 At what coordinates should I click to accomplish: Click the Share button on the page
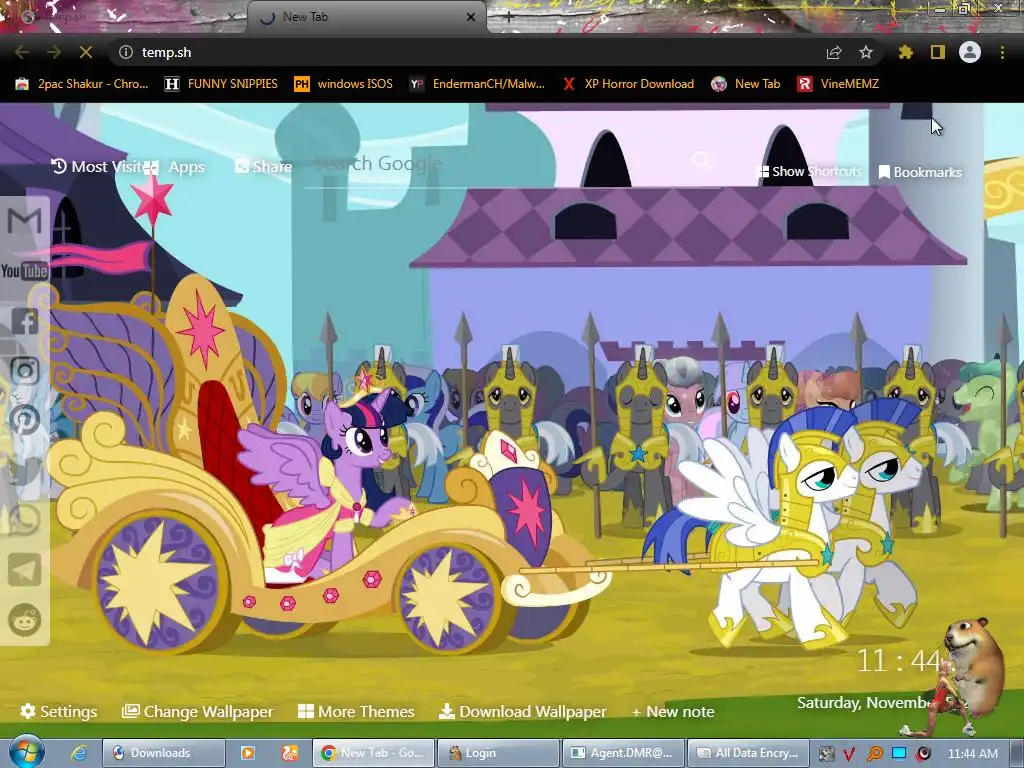coord(263,167)
